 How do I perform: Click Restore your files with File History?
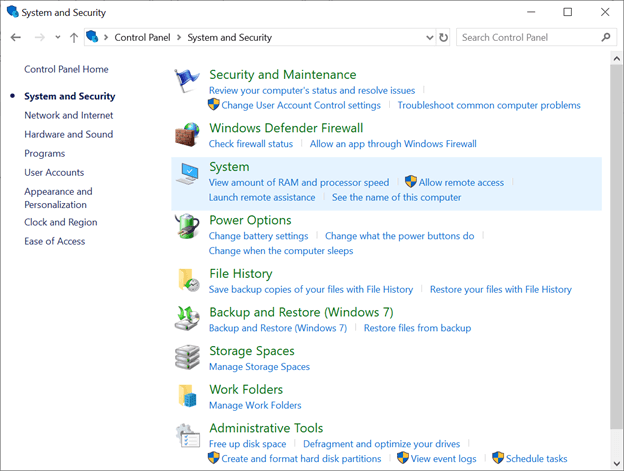point(501,290)
